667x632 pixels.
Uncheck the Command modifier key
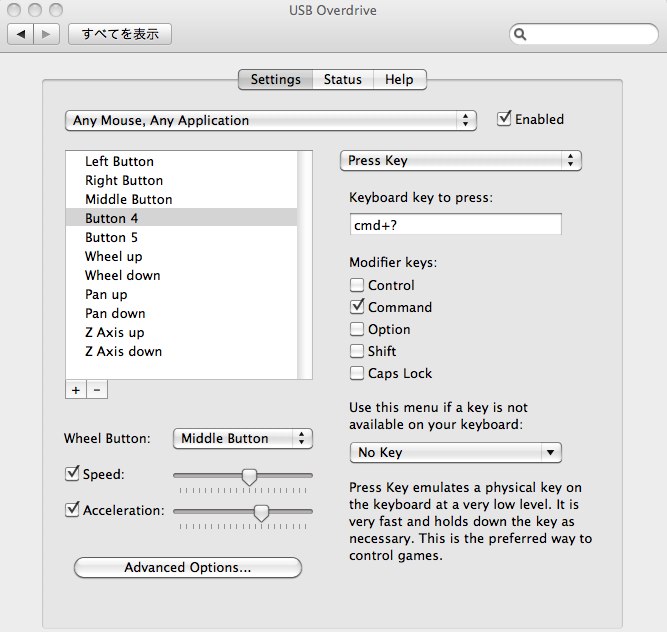point(357,307)
